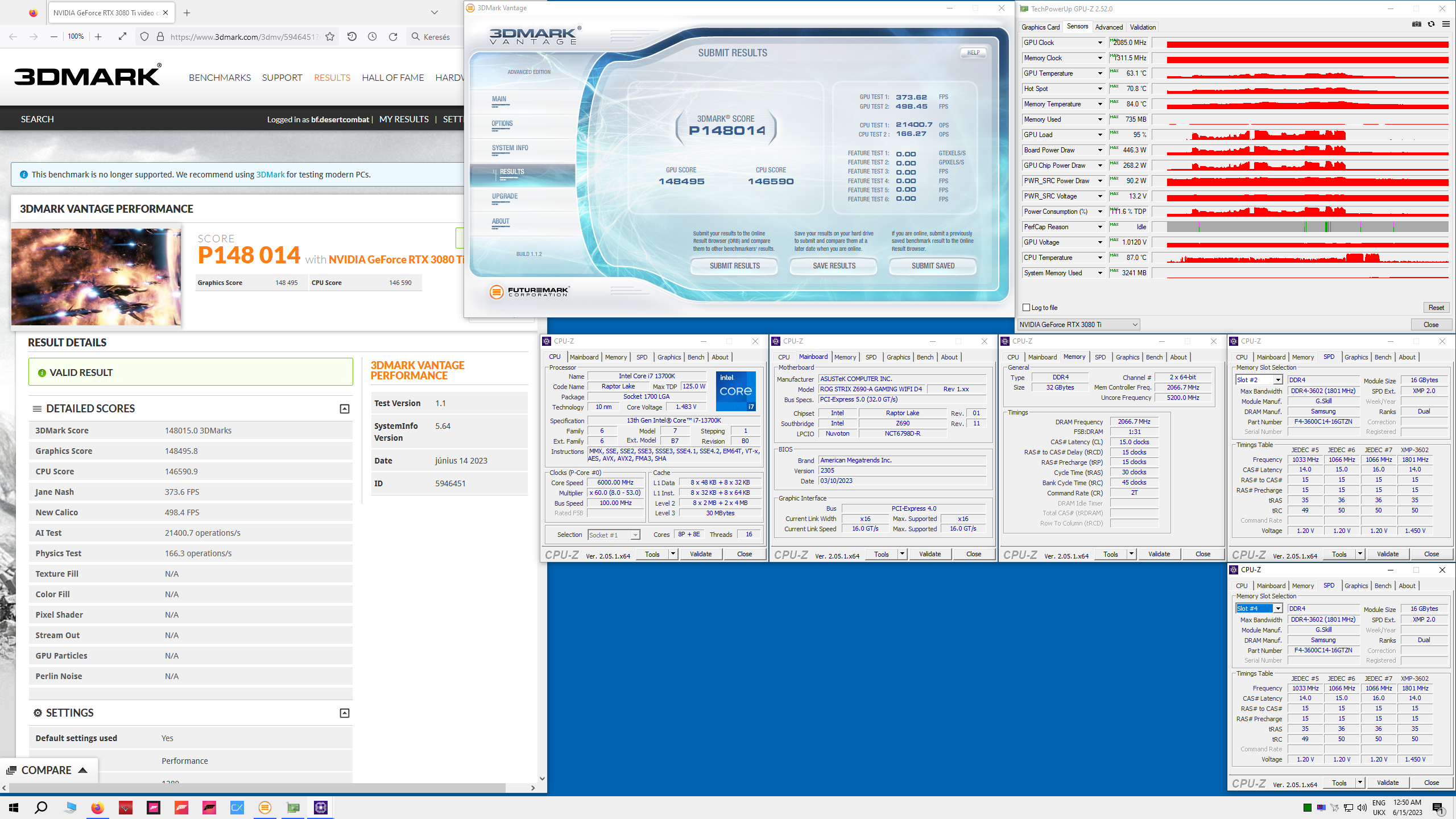Switch to Validation tab in GPU-Z

(1143, 27)
